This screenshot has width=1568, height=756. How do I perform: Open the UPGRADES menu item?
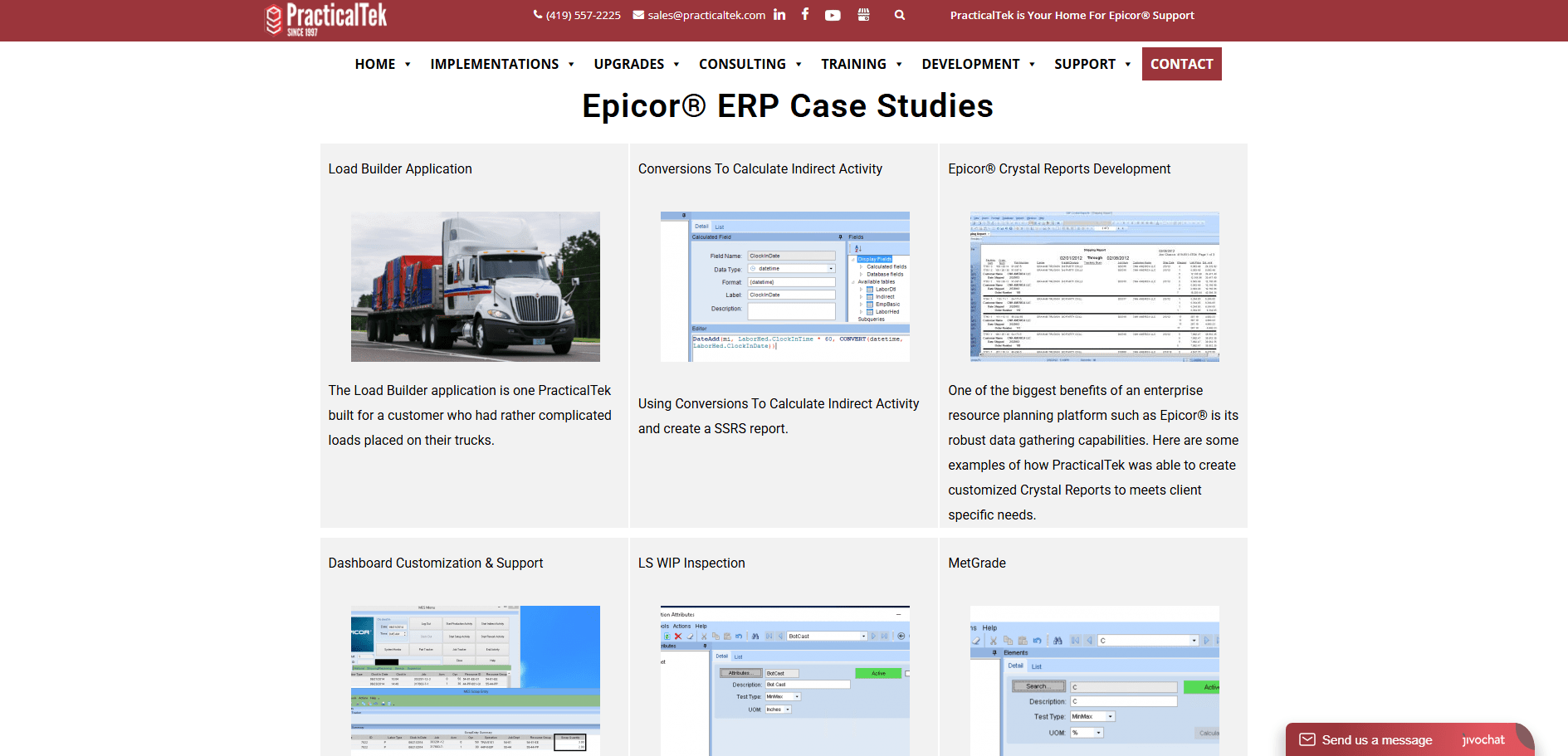click(x=629, y=64)
